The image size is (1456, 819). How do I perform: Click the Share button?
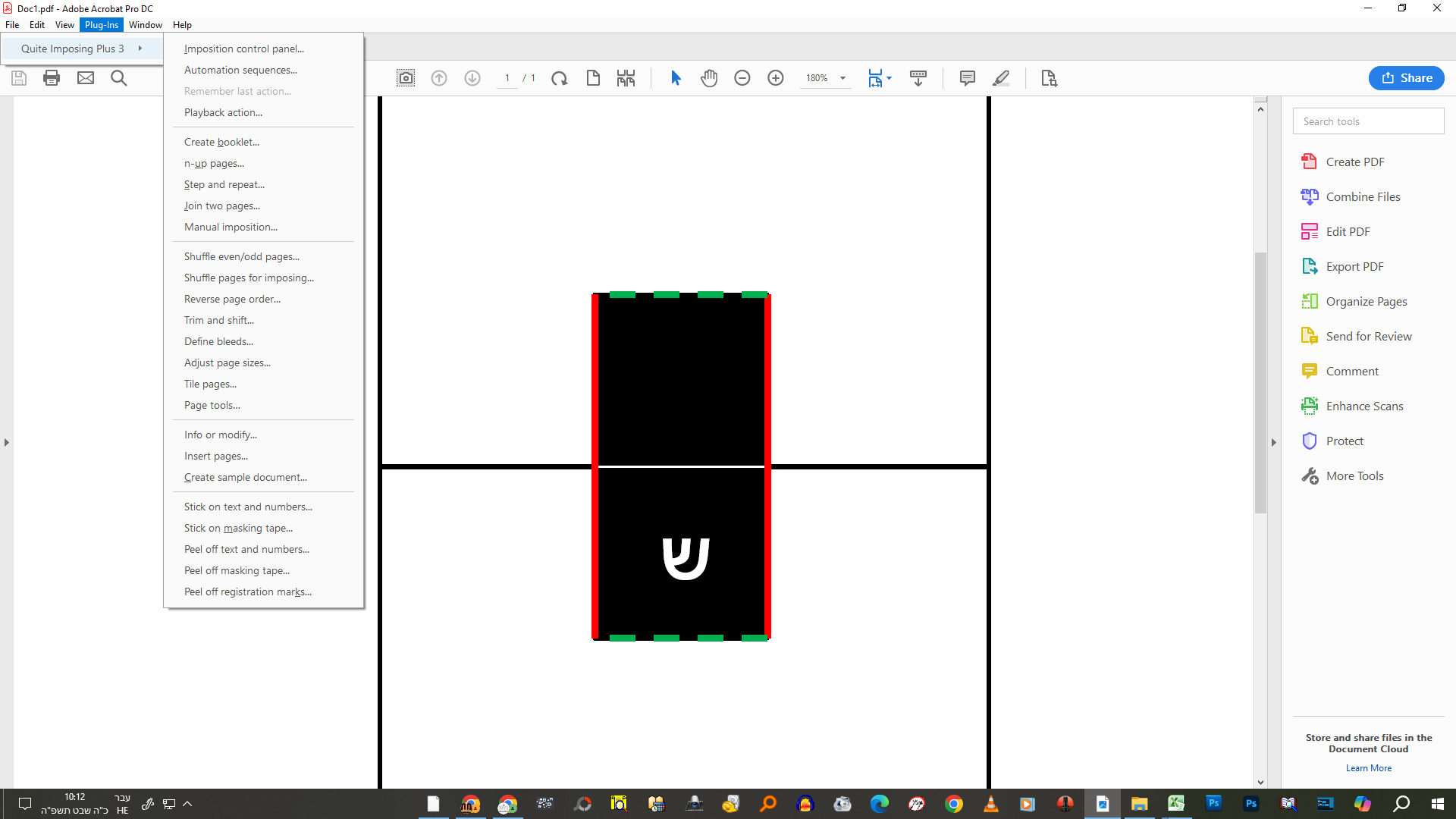(1406, 78)
